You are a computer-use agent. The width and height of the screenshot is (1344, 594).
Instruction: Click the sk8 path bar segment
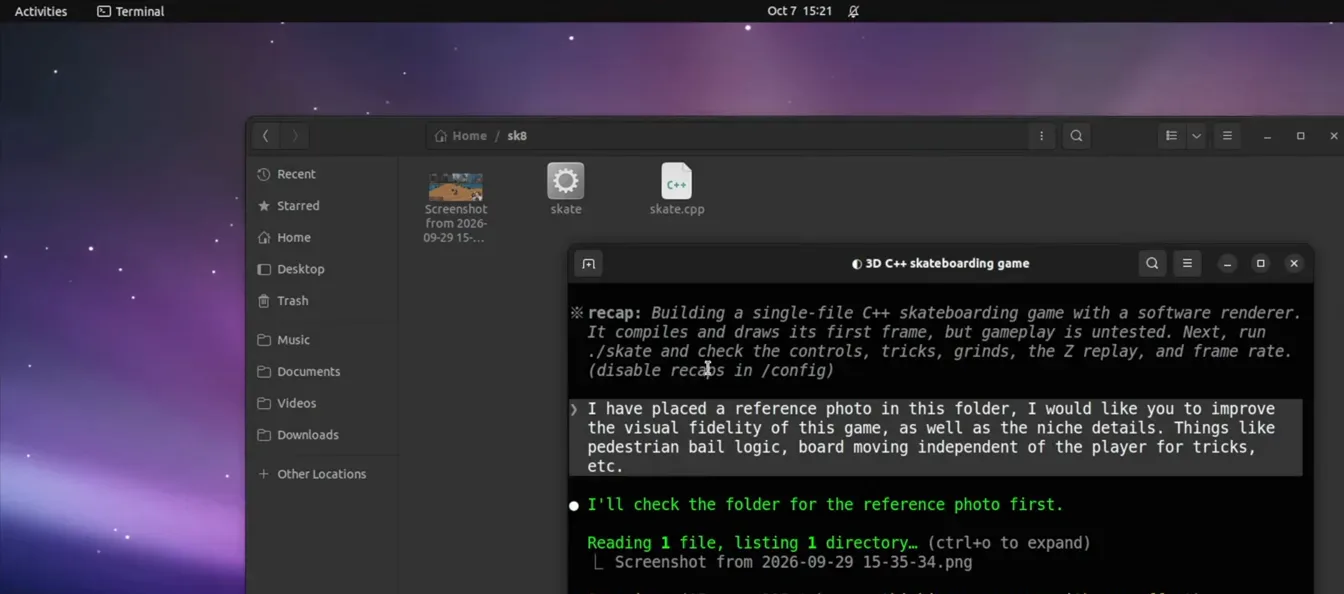coord(517,136)
